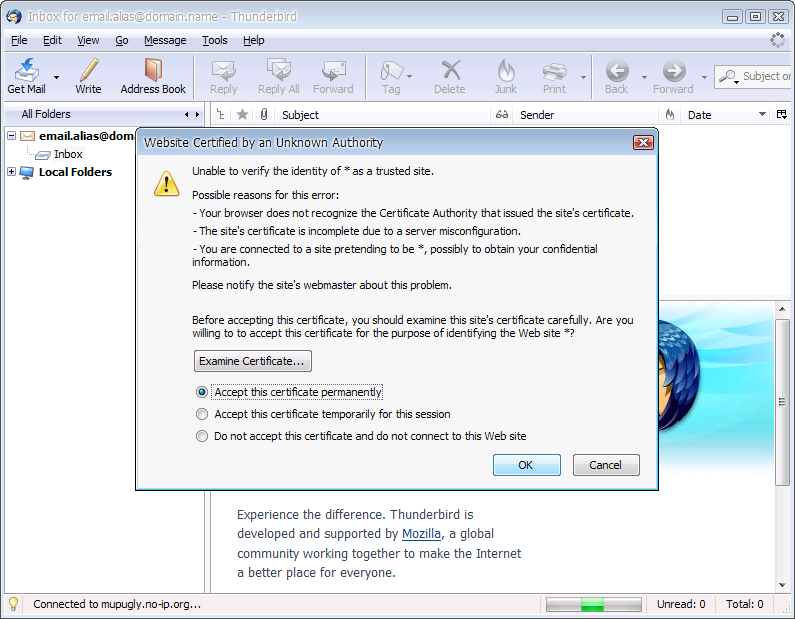Click the Tag toolbar icon
795x619 pixels.
pos(391,71)
